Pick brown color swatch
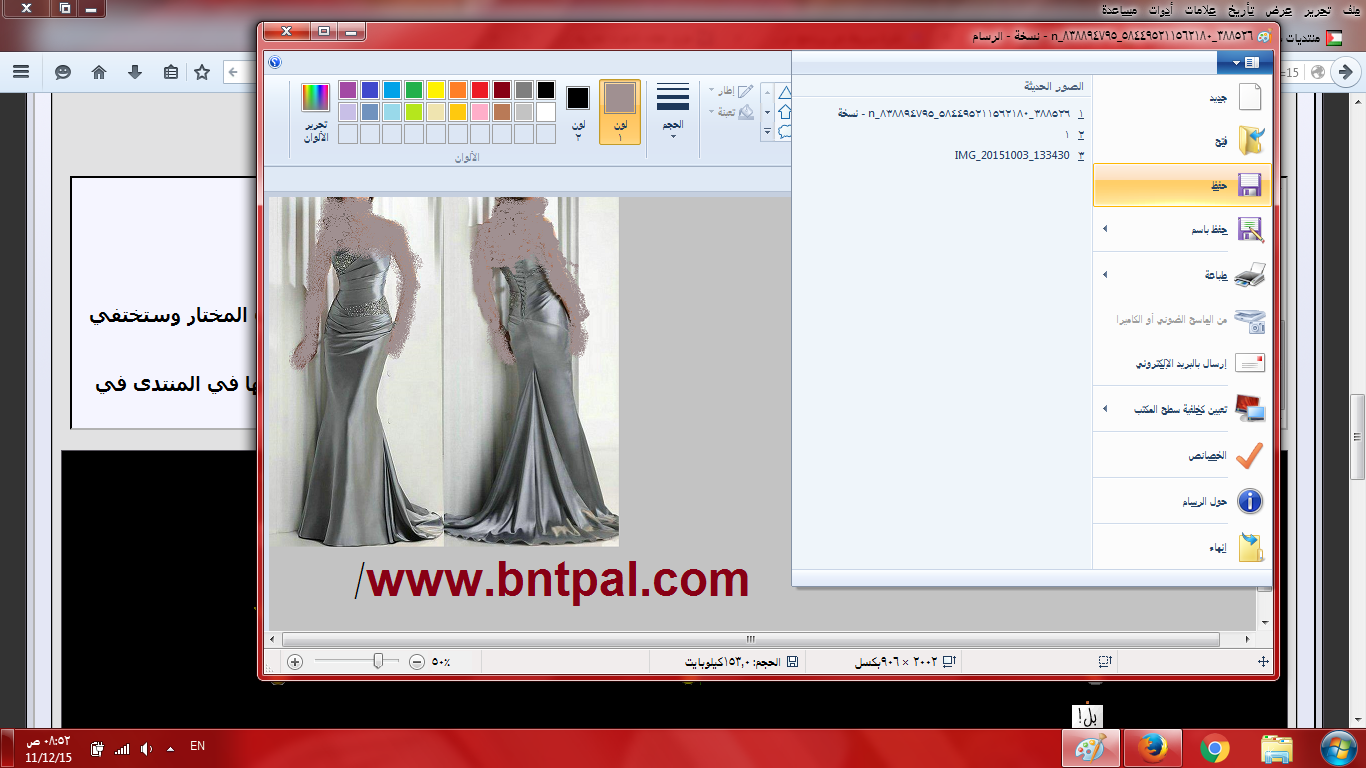Viewport: 1366px width, 768px height. (502, 112)
